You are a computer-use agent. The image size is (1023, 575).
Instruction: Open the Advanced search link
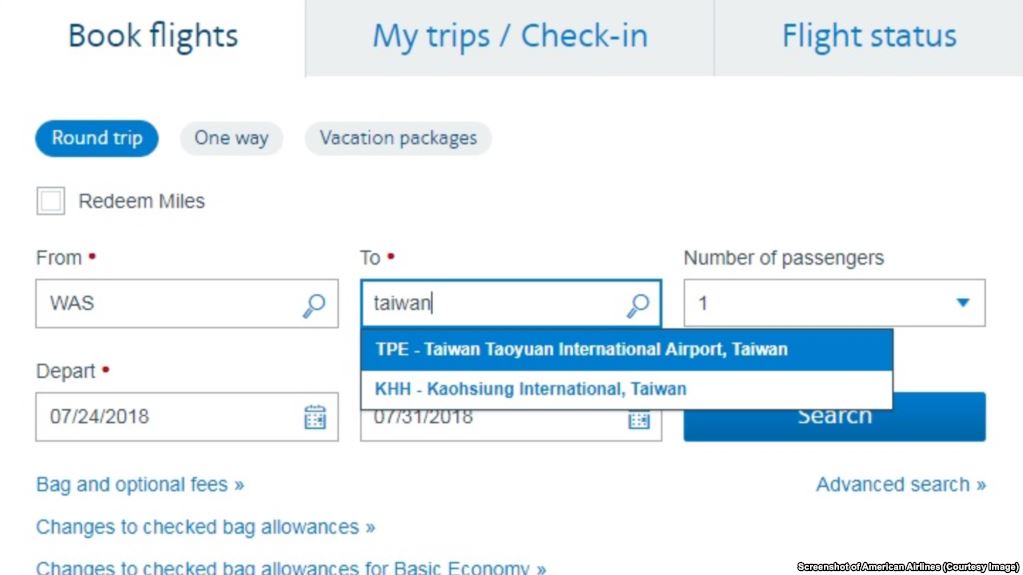(900, 485)
